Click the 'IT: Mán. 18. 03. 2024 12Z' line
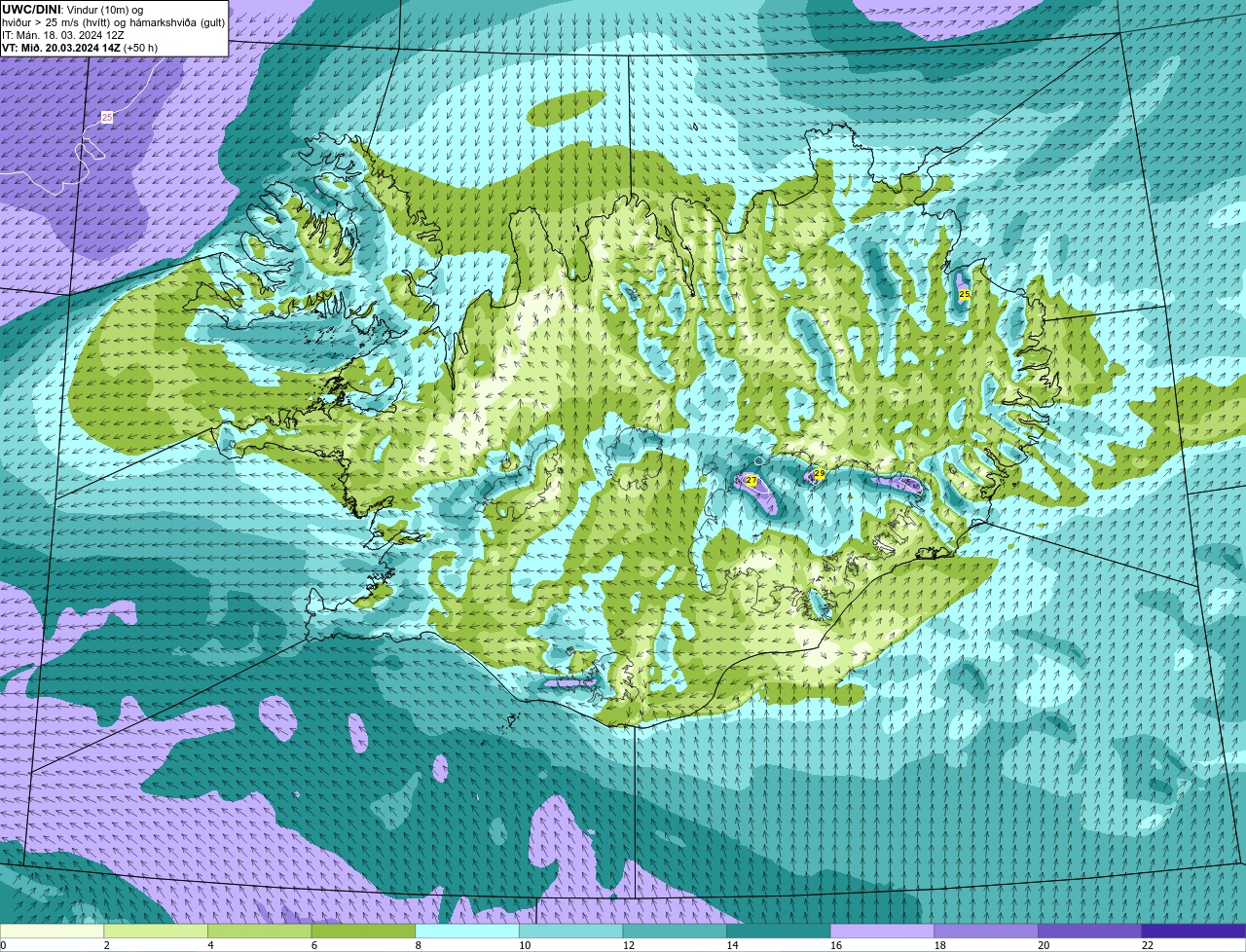The width and height of the screenshot is (1246, 952). coord(62,34)
